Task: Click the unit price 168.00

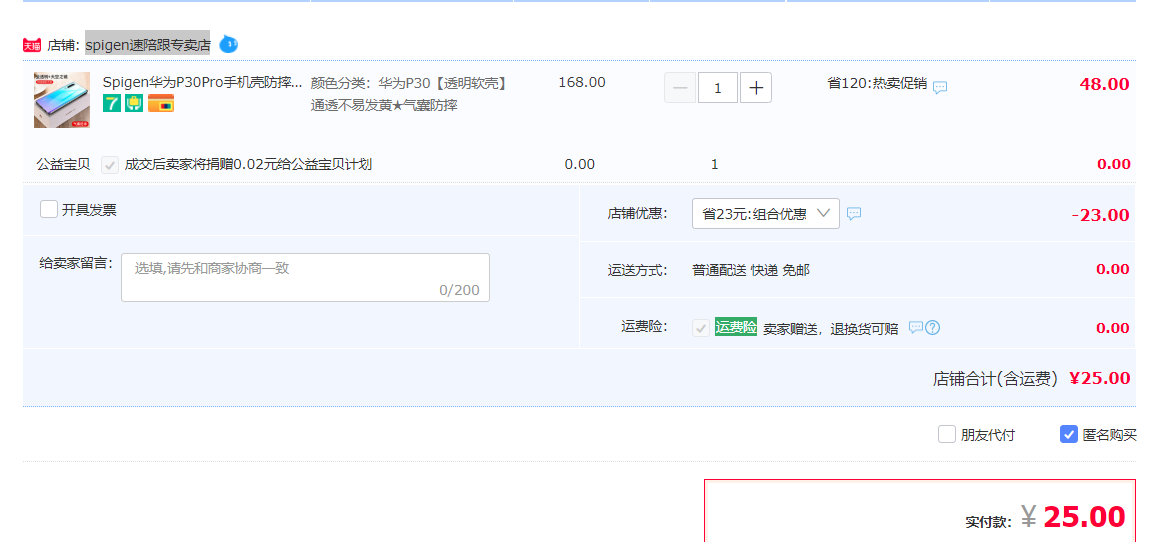Action: pos(582,82)
